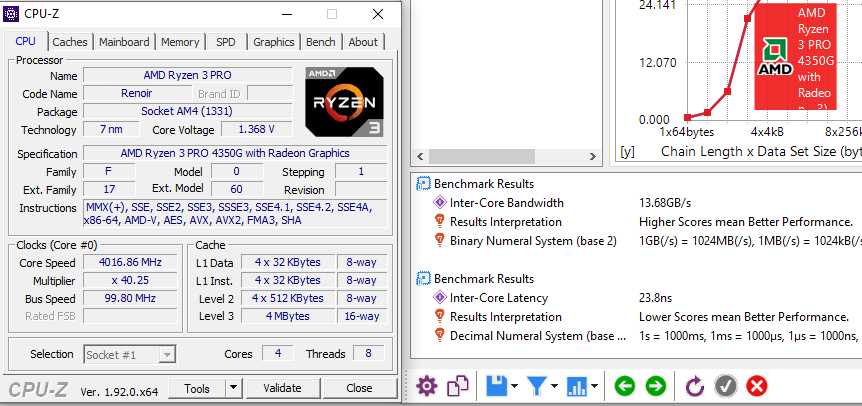Click the grey checkmark OK icon
Viewport: 862px width, 406px height.
(x=726, y=385)
